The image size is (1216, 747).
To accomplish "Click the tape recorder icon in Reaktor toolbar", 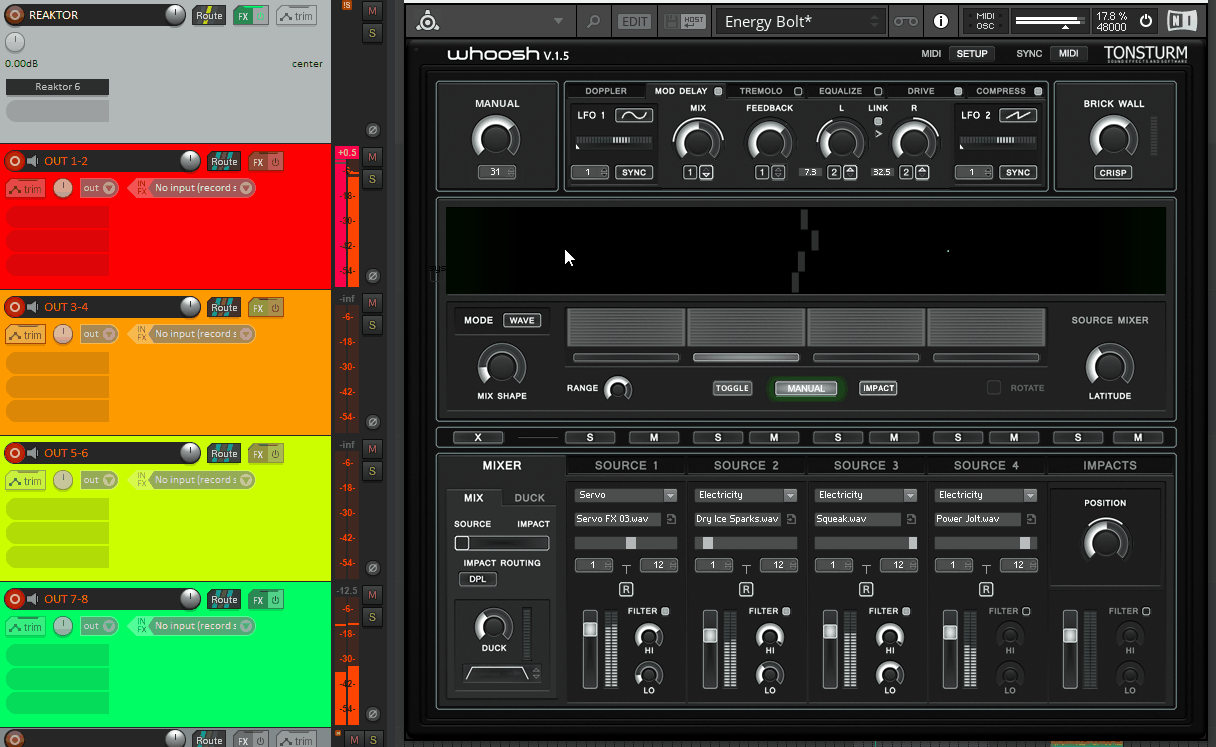I will 906,21.
